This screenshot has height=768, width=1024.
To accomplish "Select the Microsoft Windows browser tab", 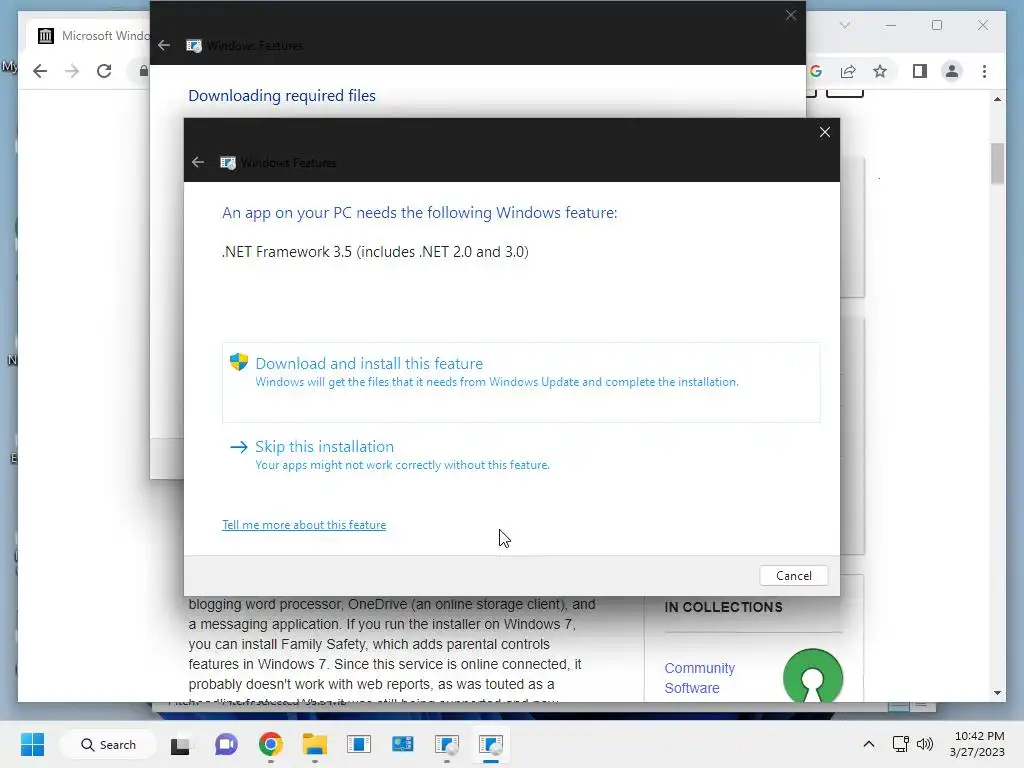I will tap(89, 36).
